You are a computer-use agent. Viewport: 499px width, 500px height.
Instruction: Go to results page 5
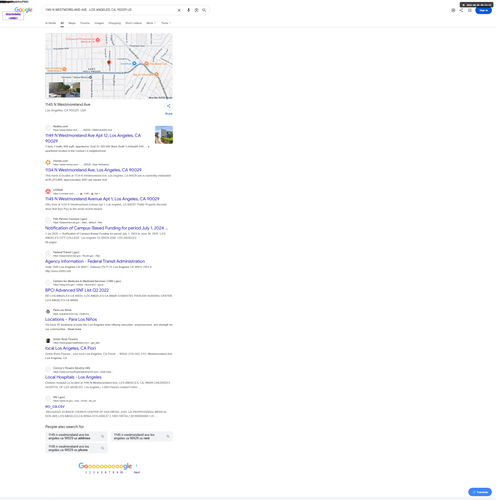102,472
